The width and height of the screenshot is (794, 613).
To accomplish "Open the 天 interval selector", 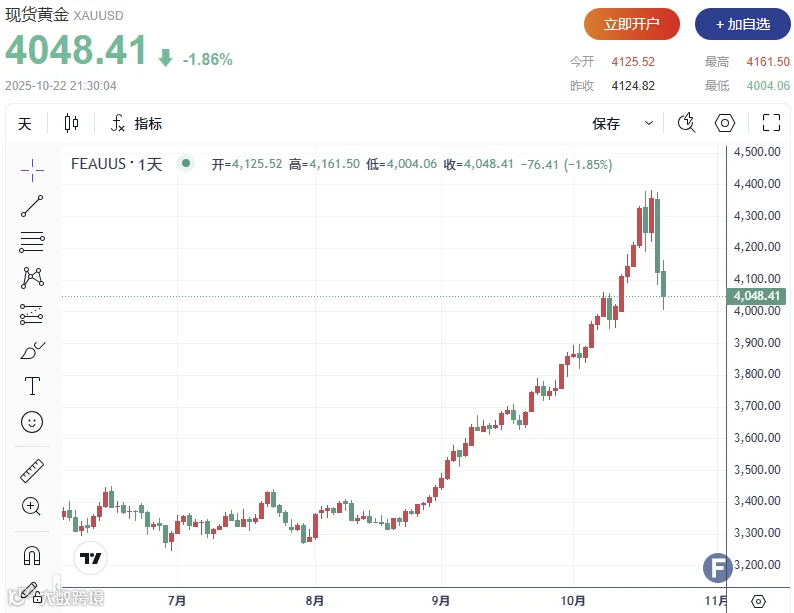I will [25, 124].
